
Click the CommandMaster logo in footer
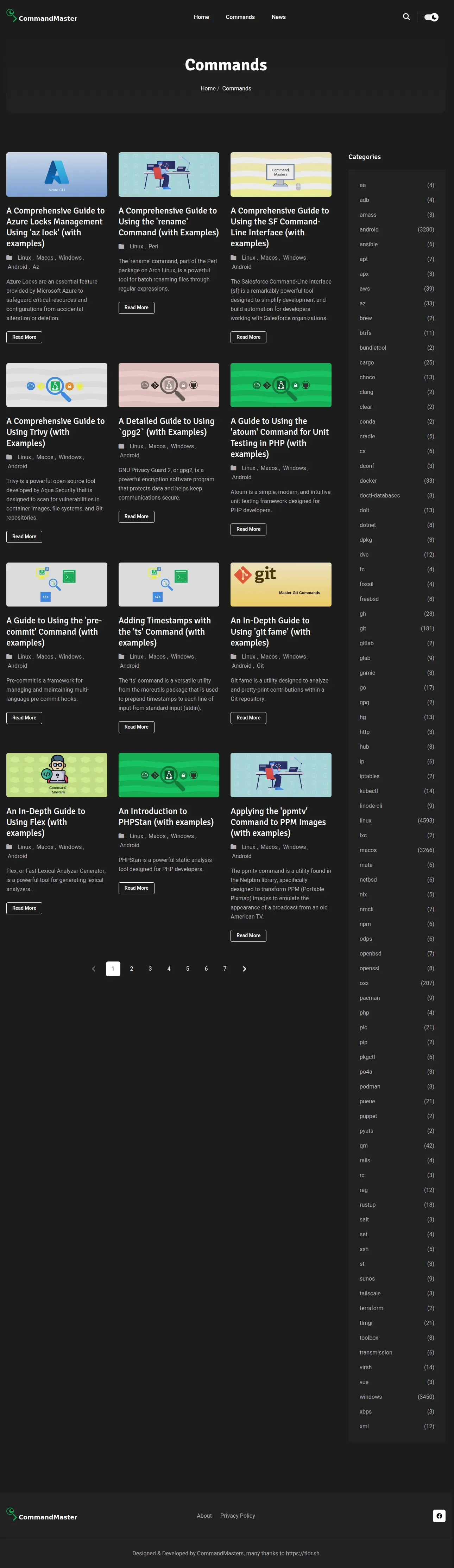coord(42,1515)
